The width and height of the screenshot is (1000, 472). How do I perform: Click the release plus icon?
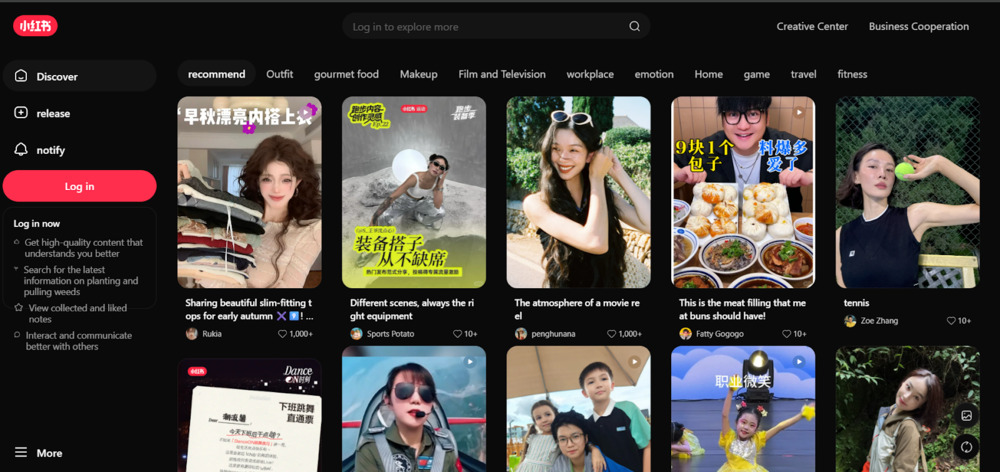[x=21, y=113]
